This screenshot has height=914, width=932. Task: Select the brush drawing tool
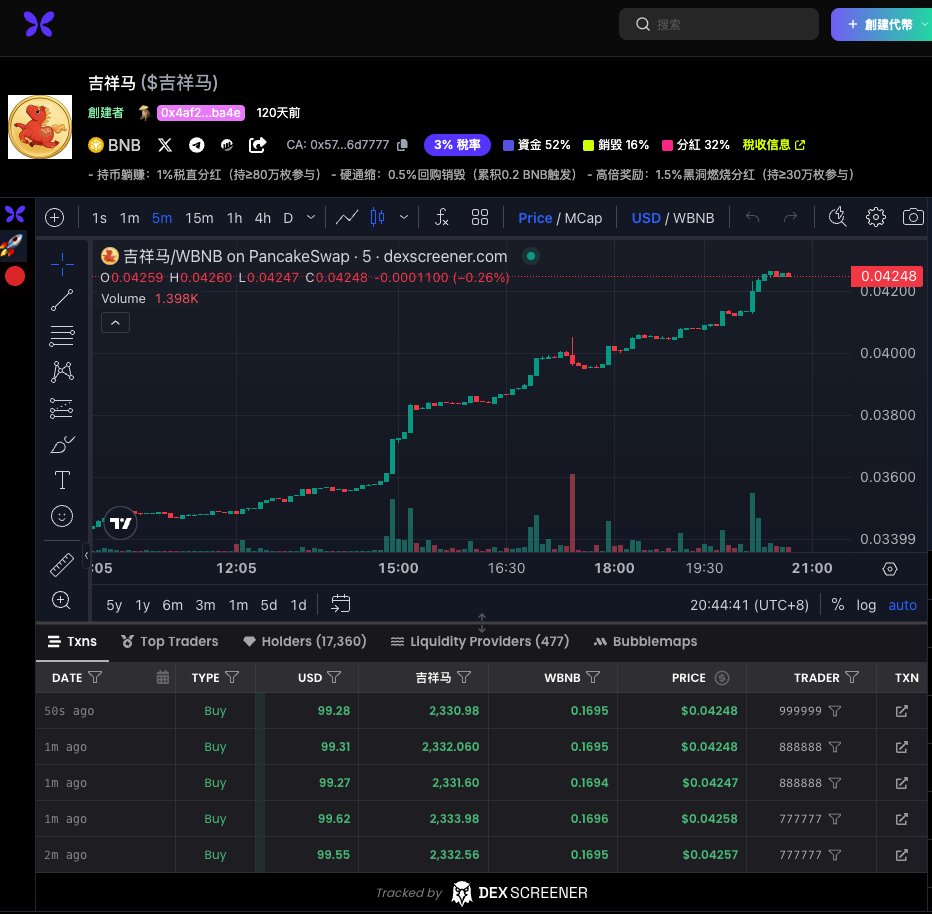(62, 445)
